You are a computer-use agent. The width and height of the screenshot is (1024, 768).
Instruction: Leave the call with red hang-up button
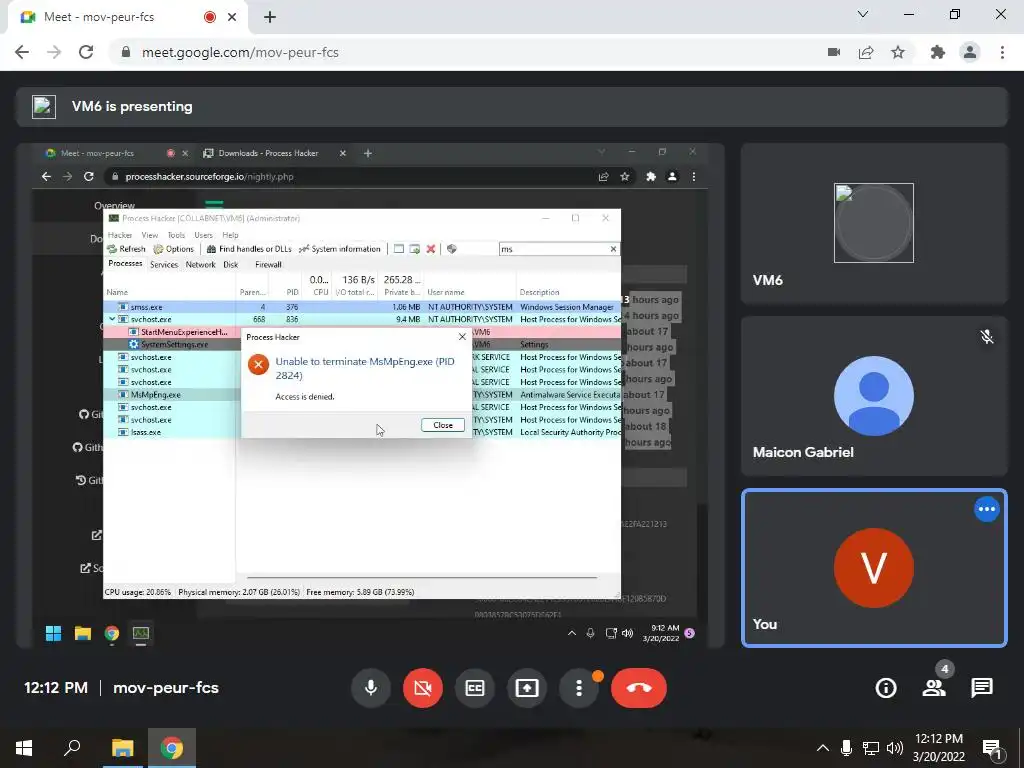[x=639, y=688]
